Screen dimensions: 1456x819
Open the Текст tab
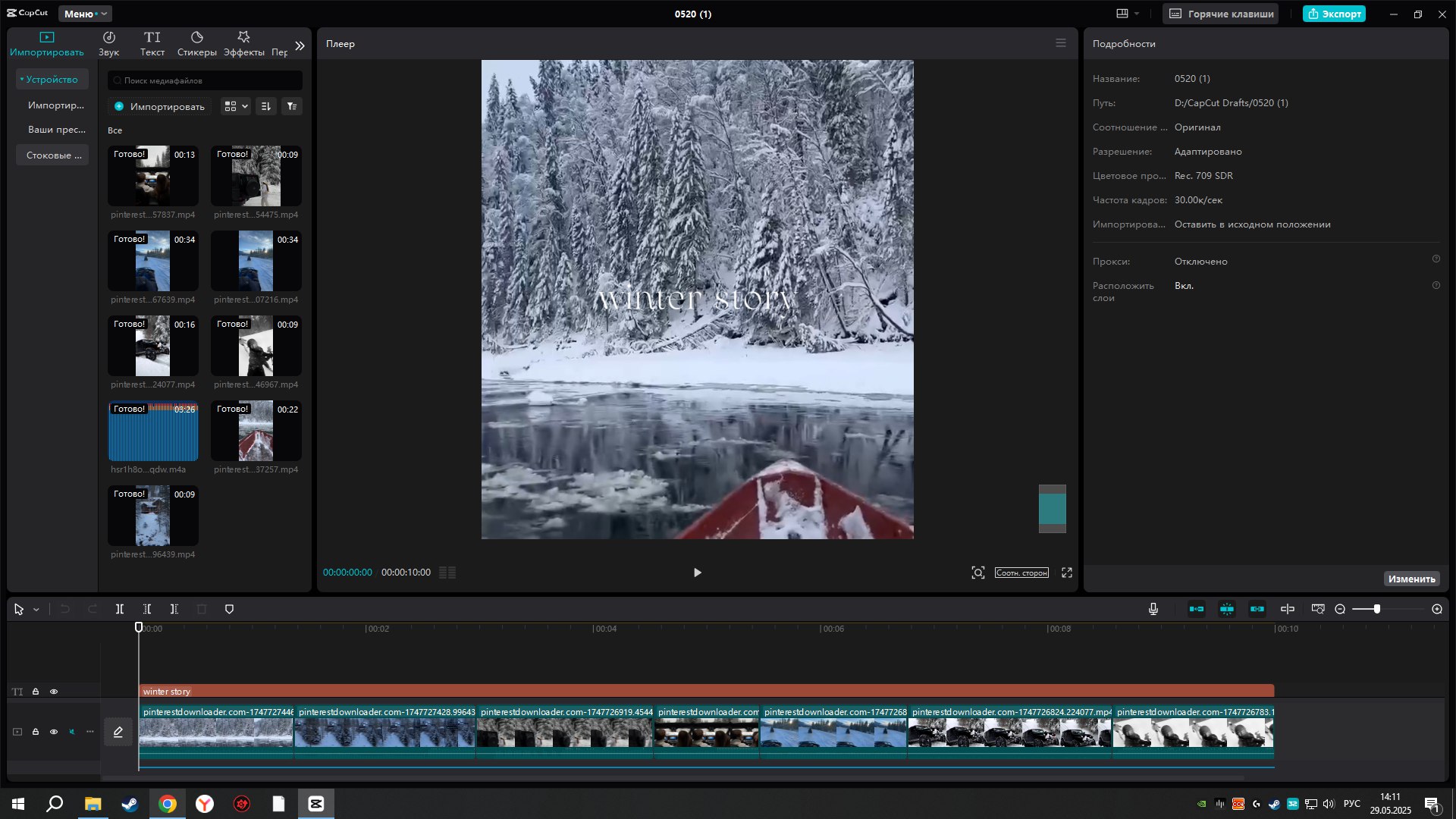tap(152, 44)
